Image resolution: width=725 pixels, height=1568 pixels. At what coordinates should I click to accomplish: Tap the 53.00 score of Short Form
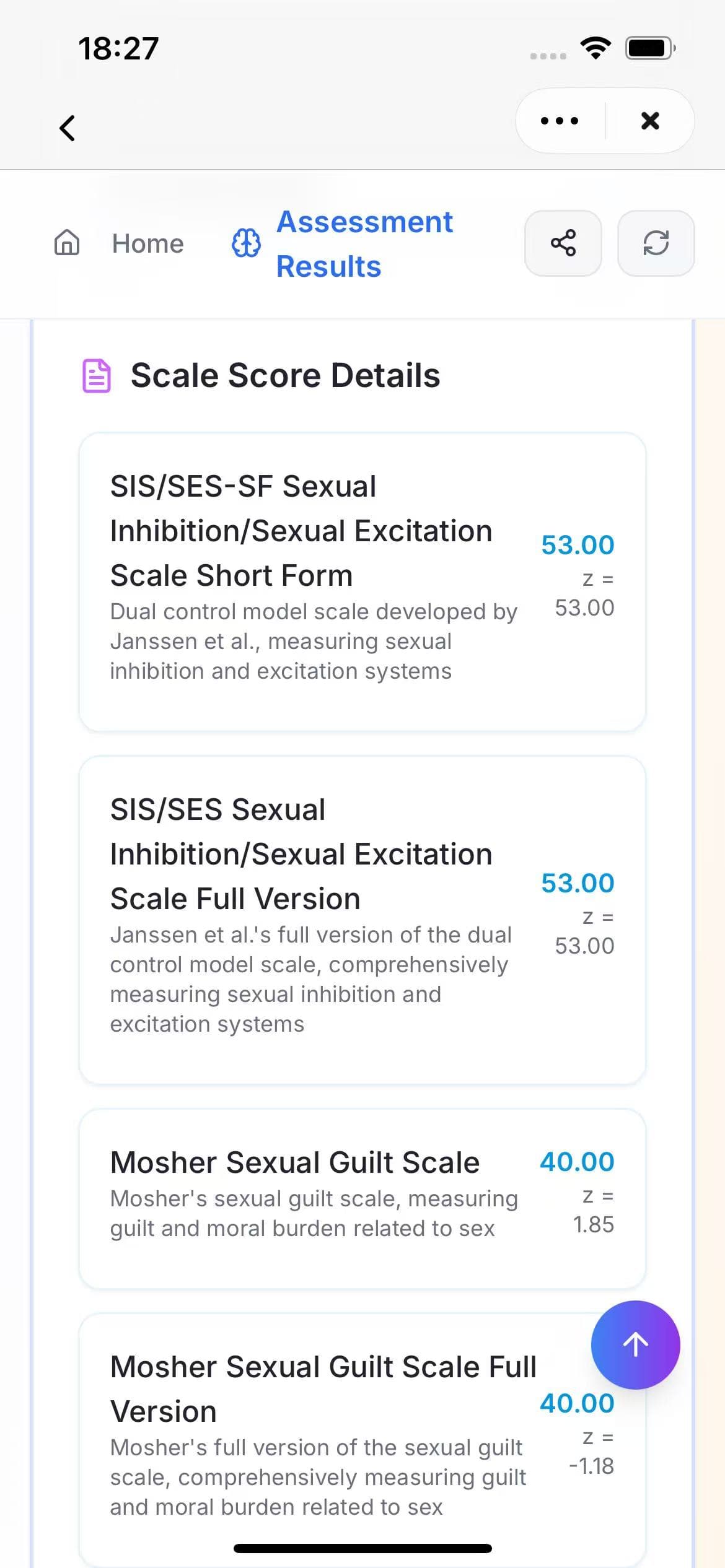[x=578, y=545]
